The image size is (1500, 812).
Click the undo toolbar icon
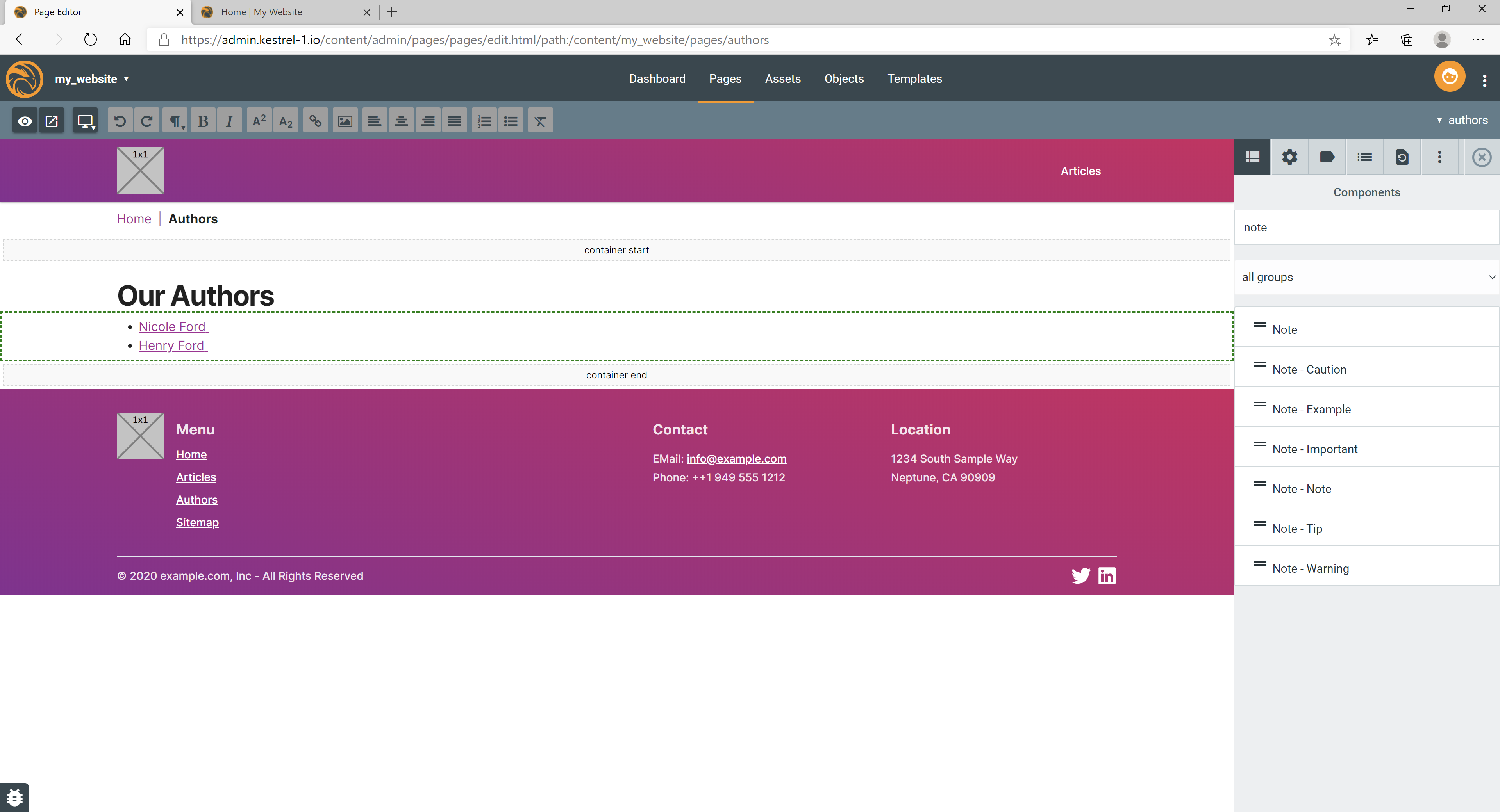pos(120,121)
